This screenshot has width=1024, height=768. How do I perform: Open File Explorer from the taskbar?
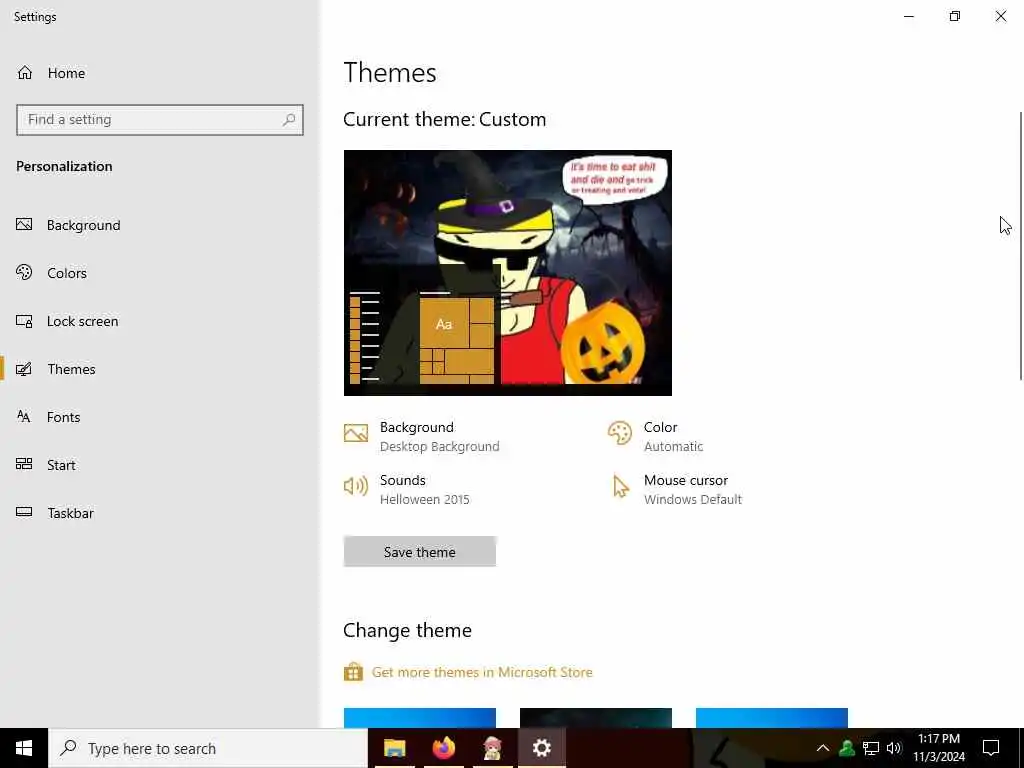[394, 748]
